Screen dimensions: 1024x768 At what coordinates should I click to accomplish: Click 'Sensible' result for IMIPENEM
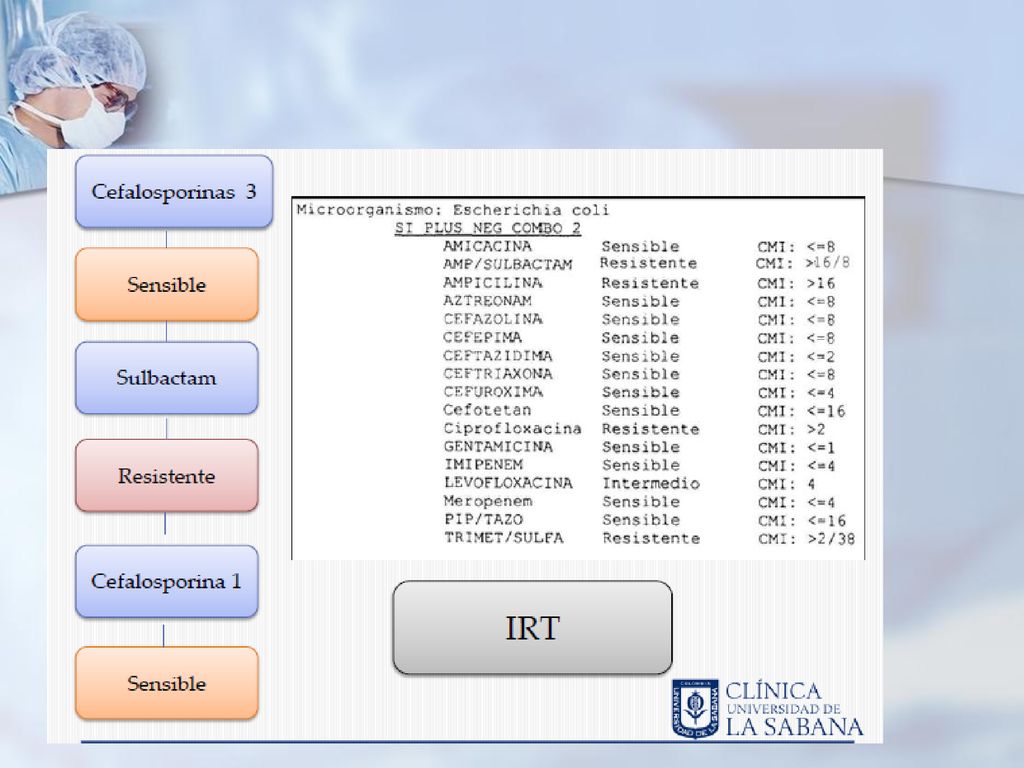pyautogui.click(x=641, y=465)
